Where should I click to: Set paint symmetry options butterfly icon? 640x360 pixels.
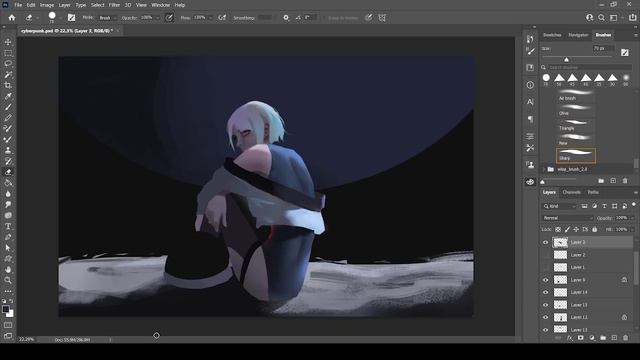(x=382, y=18)
